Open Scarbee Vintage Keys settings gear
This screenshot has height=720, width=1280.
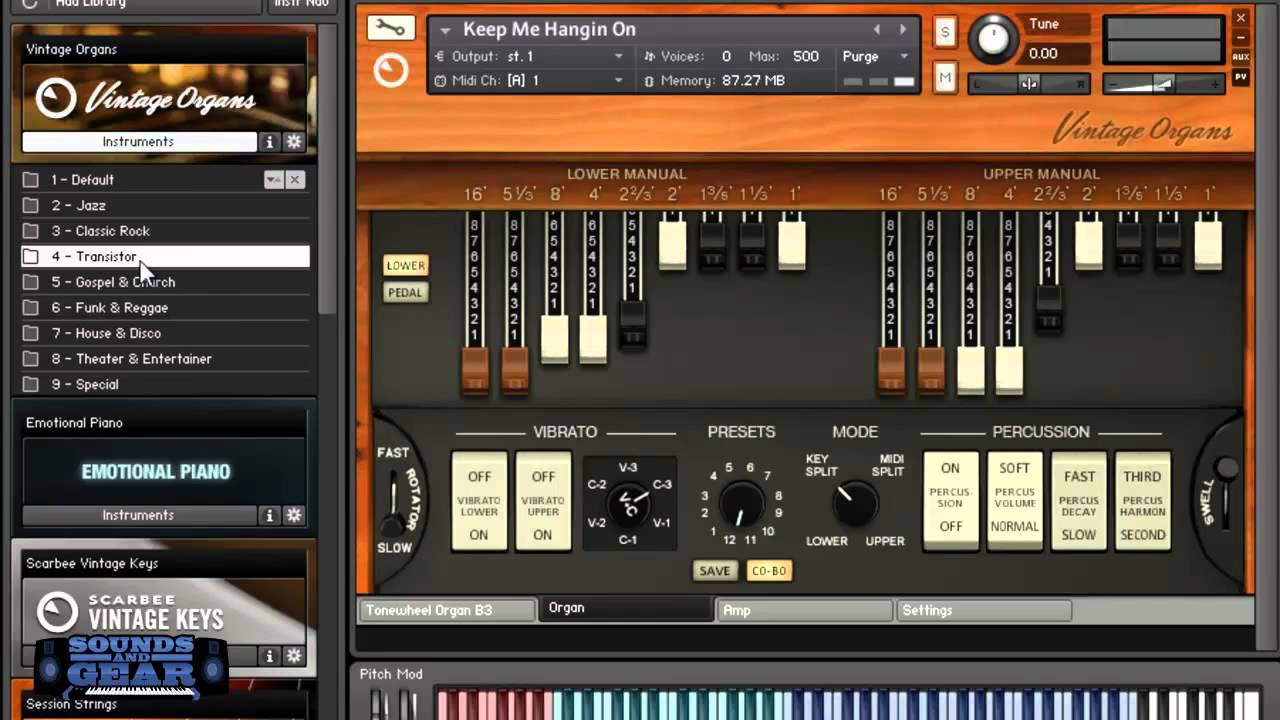click(294, 656)
